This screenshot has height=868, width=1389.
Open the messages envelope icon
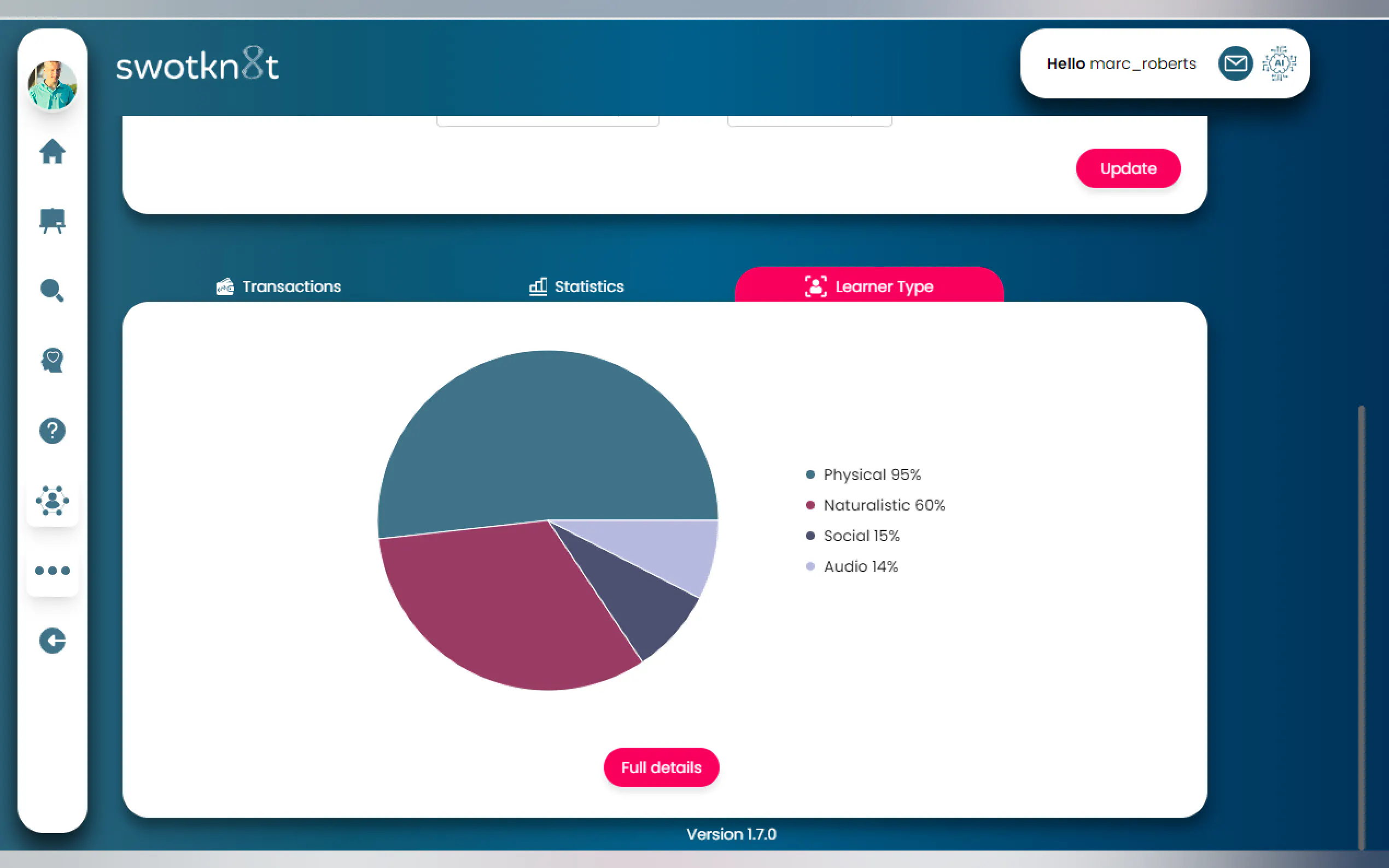1235,63
